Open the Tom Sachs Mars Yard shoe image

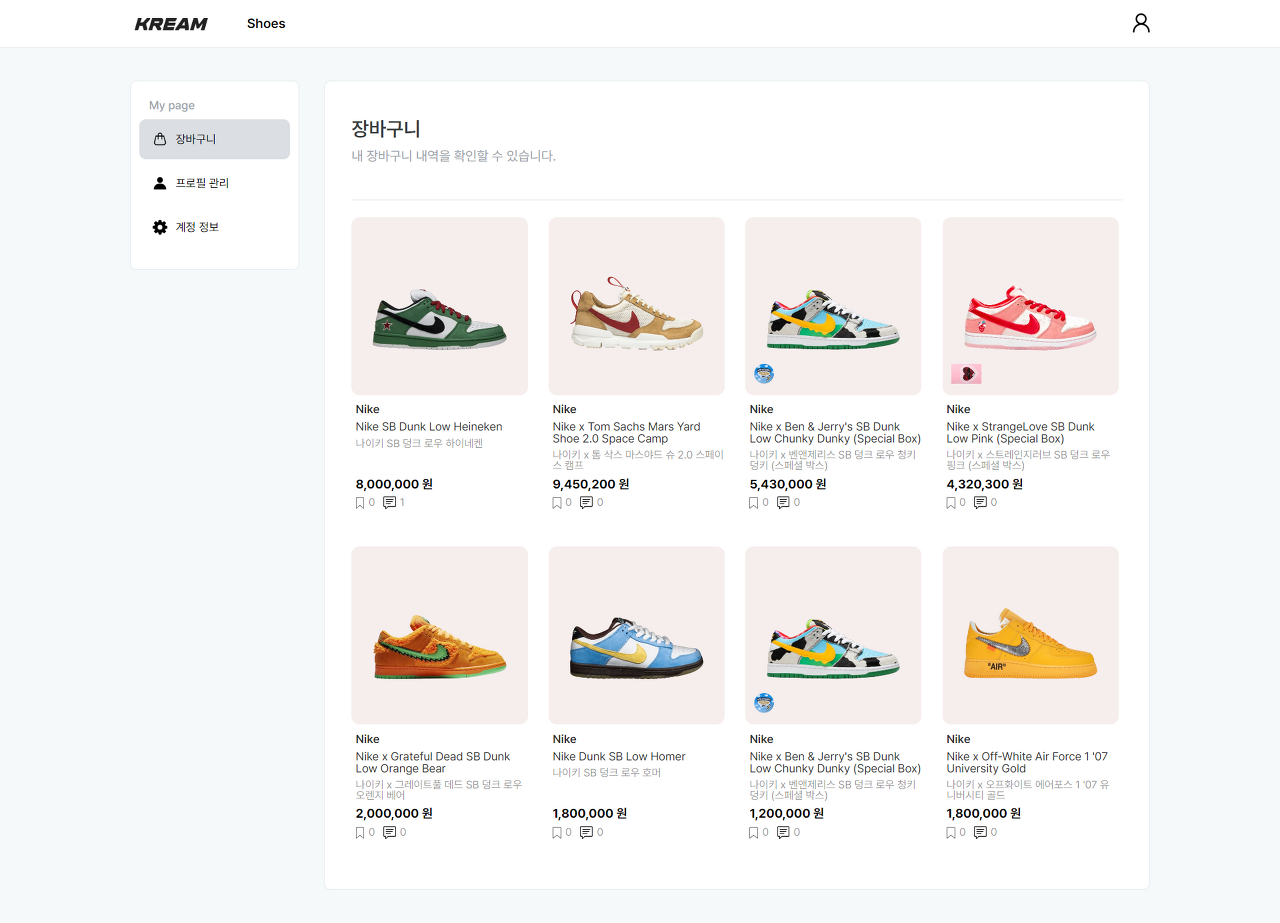click(637, 306)
